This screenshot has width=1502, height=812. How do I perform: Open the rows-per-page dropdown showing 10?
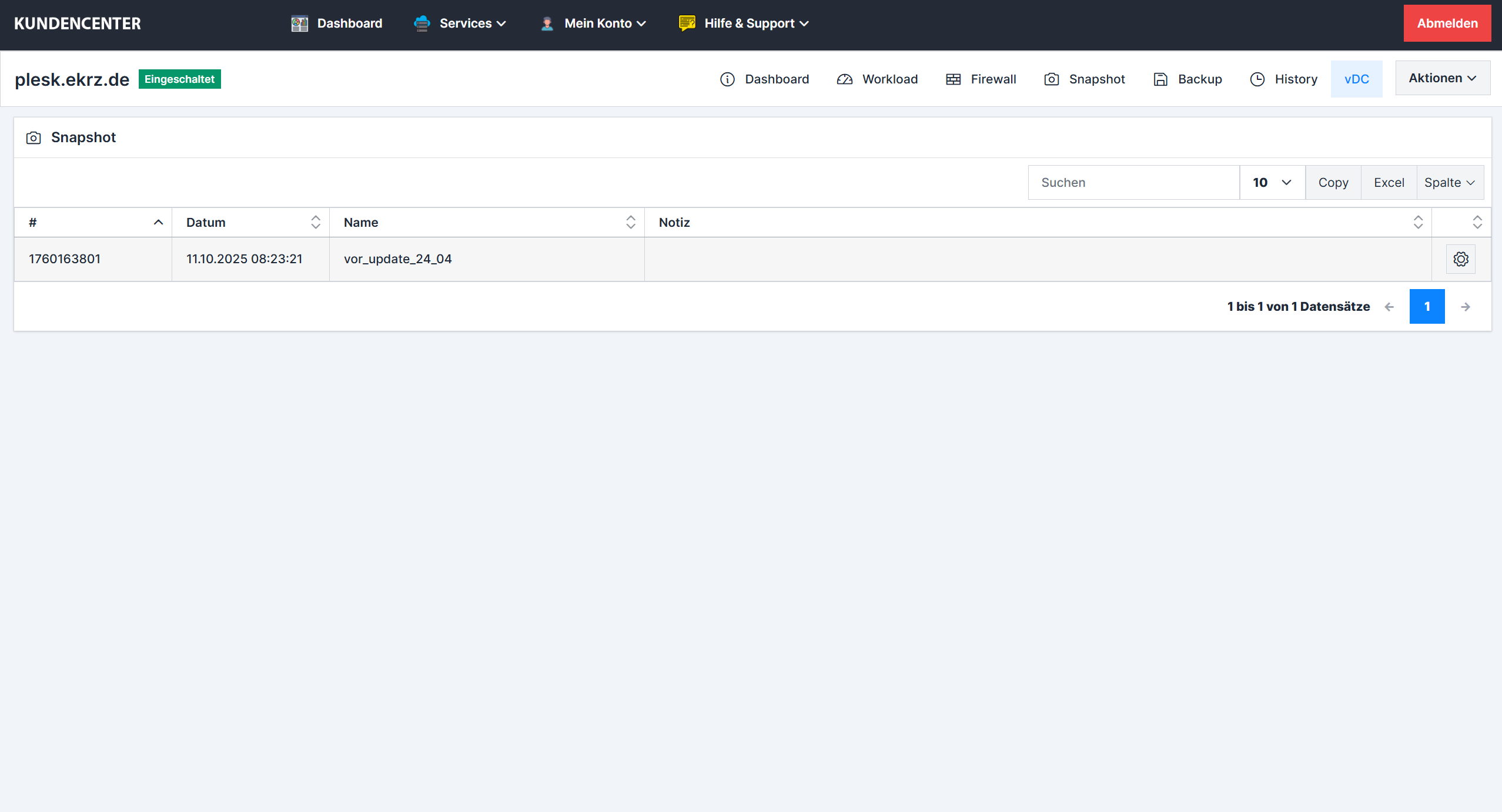tap(1272, 183)
